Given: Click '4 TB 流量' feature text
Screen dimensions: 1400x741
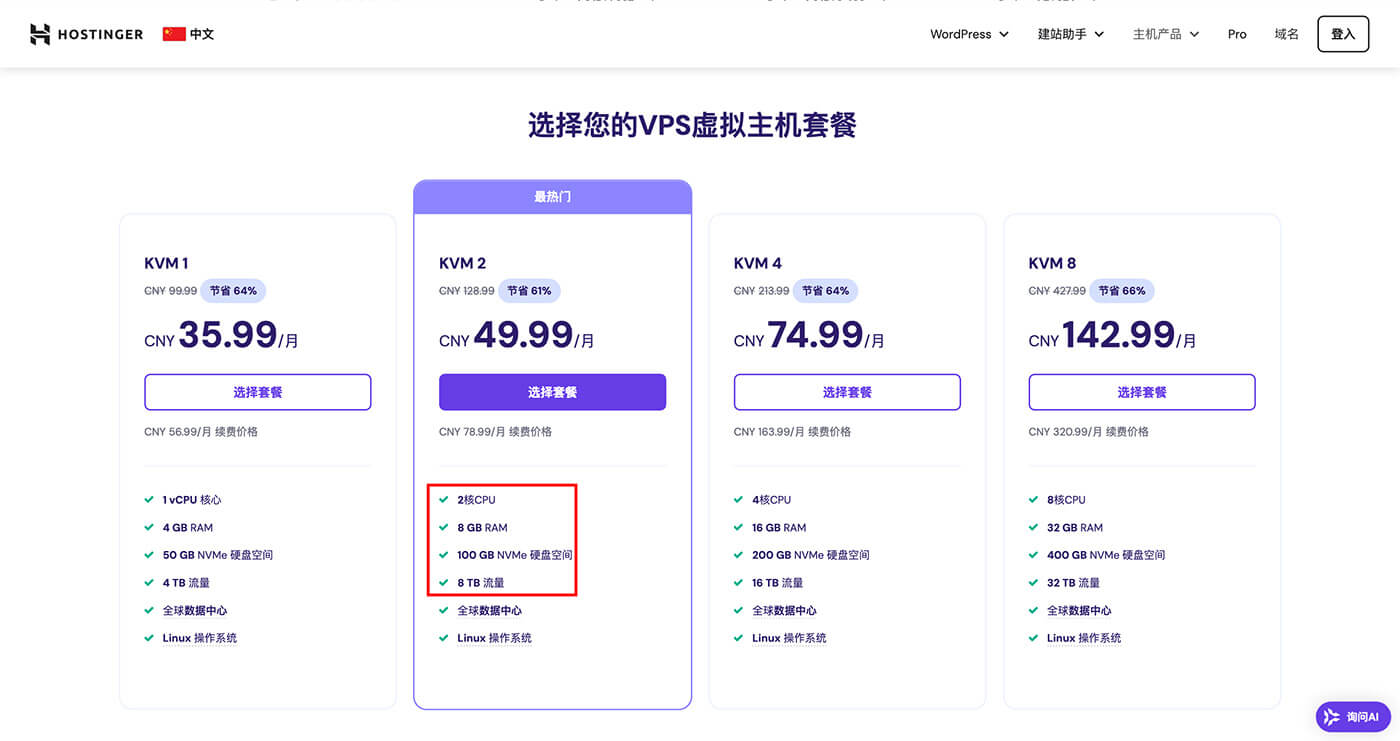Looking at the screenshot, I should click(x=186, y=582).
